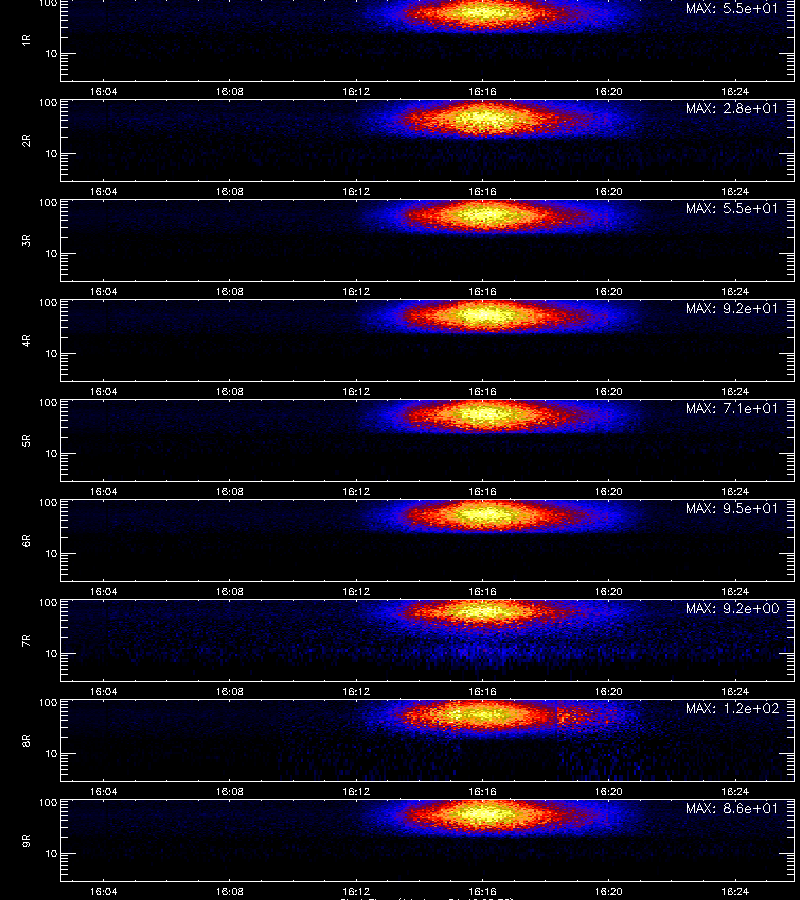
Task: Click the 100 y-axis label of the 8R panel
Action: [x=48, y=703]
